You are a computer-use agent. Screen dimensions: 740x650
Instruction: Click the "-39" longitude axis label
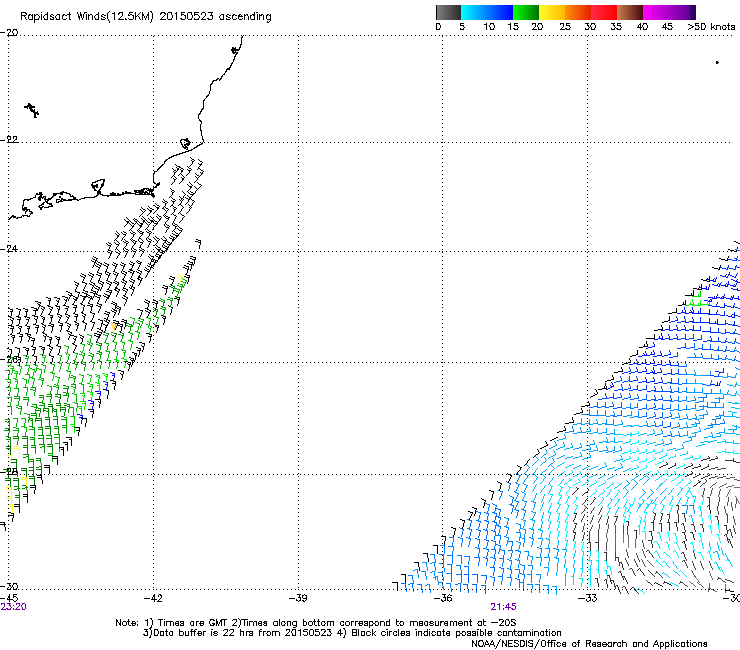(298, 598)
